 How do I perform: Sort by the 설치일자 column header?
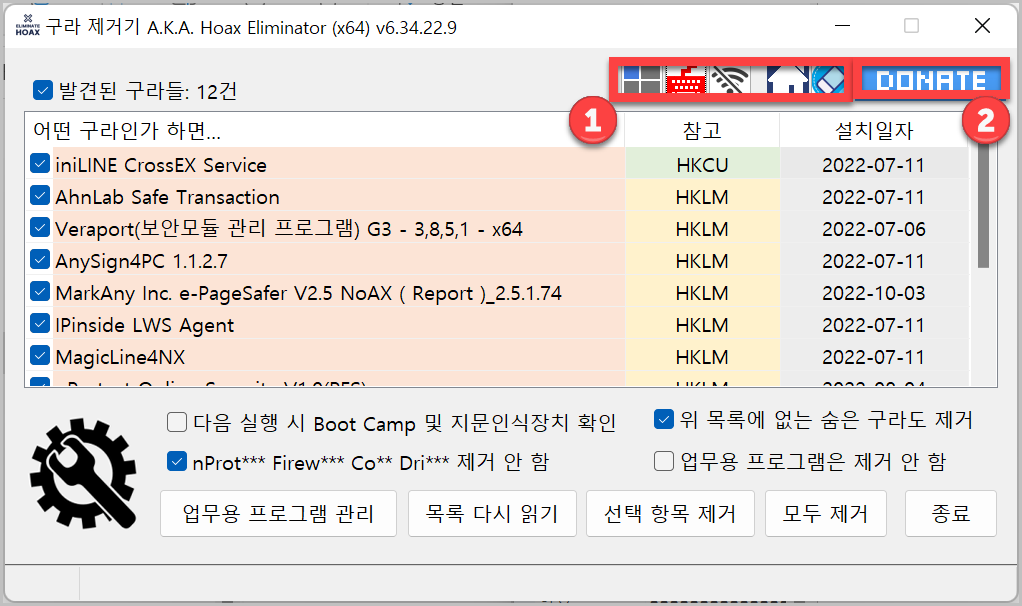point(873,130)
